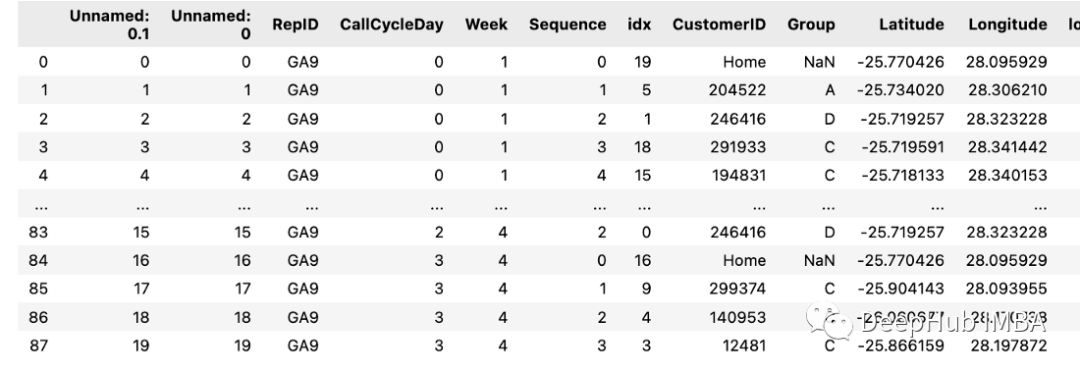Select the Week column header
This screenshot has width=1080, height=372.
[486, 25]
